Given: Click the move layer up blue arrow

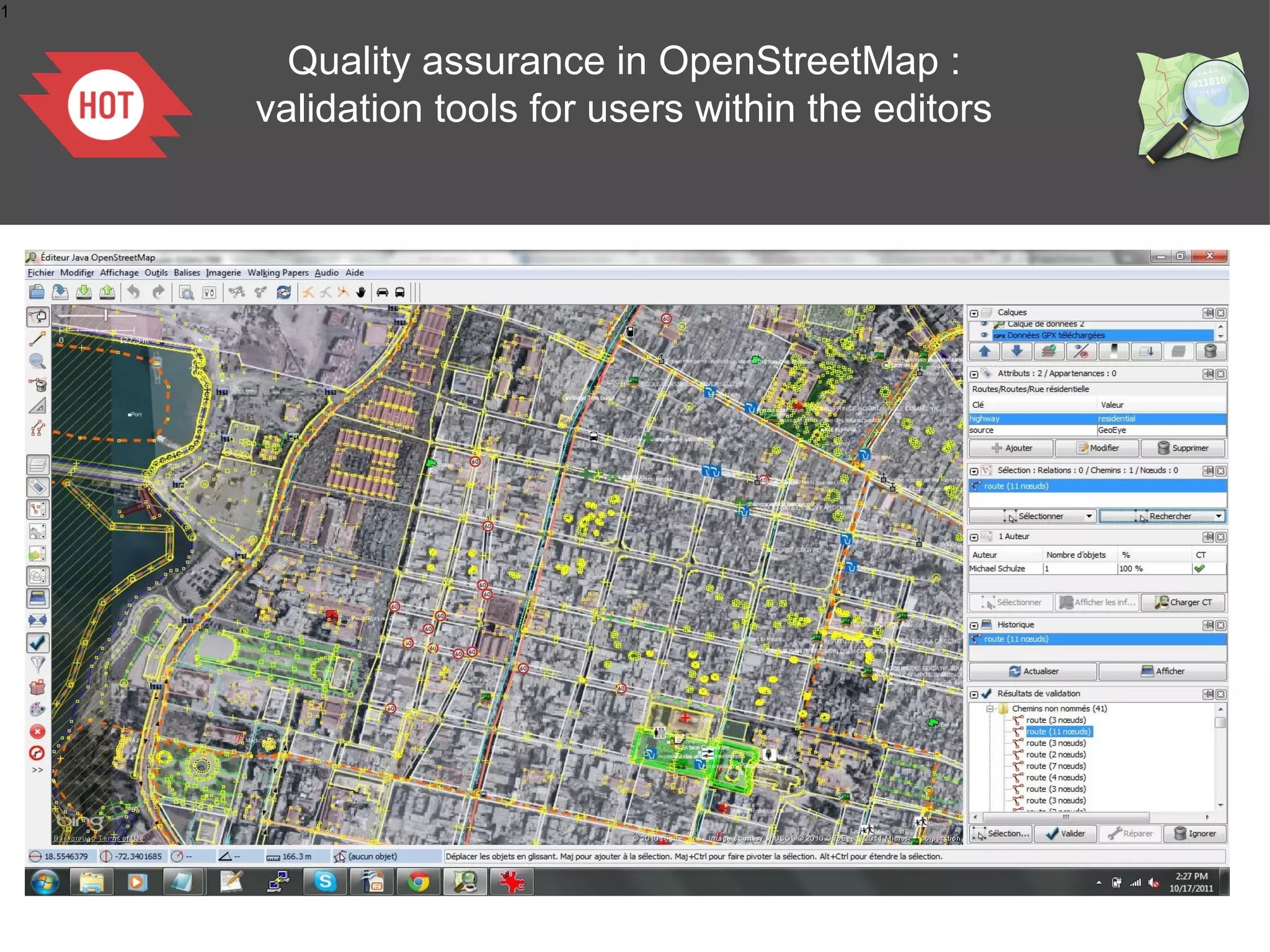Looking at the screenshot, I should (984, 351).
